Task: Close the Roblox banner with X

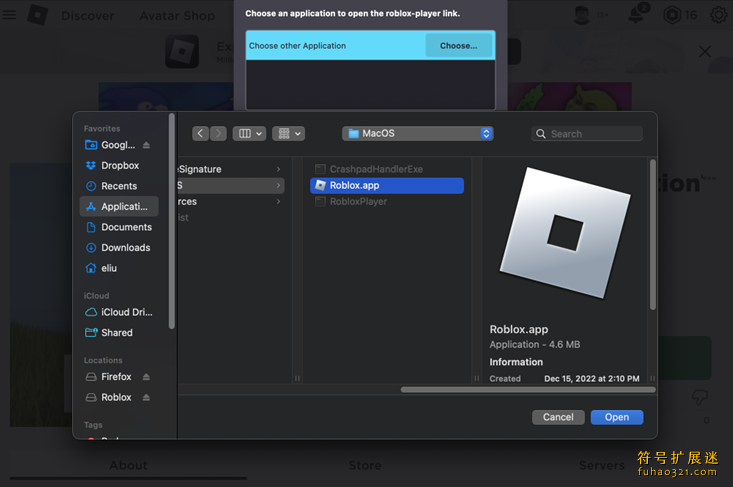Action: pos(704,51)
